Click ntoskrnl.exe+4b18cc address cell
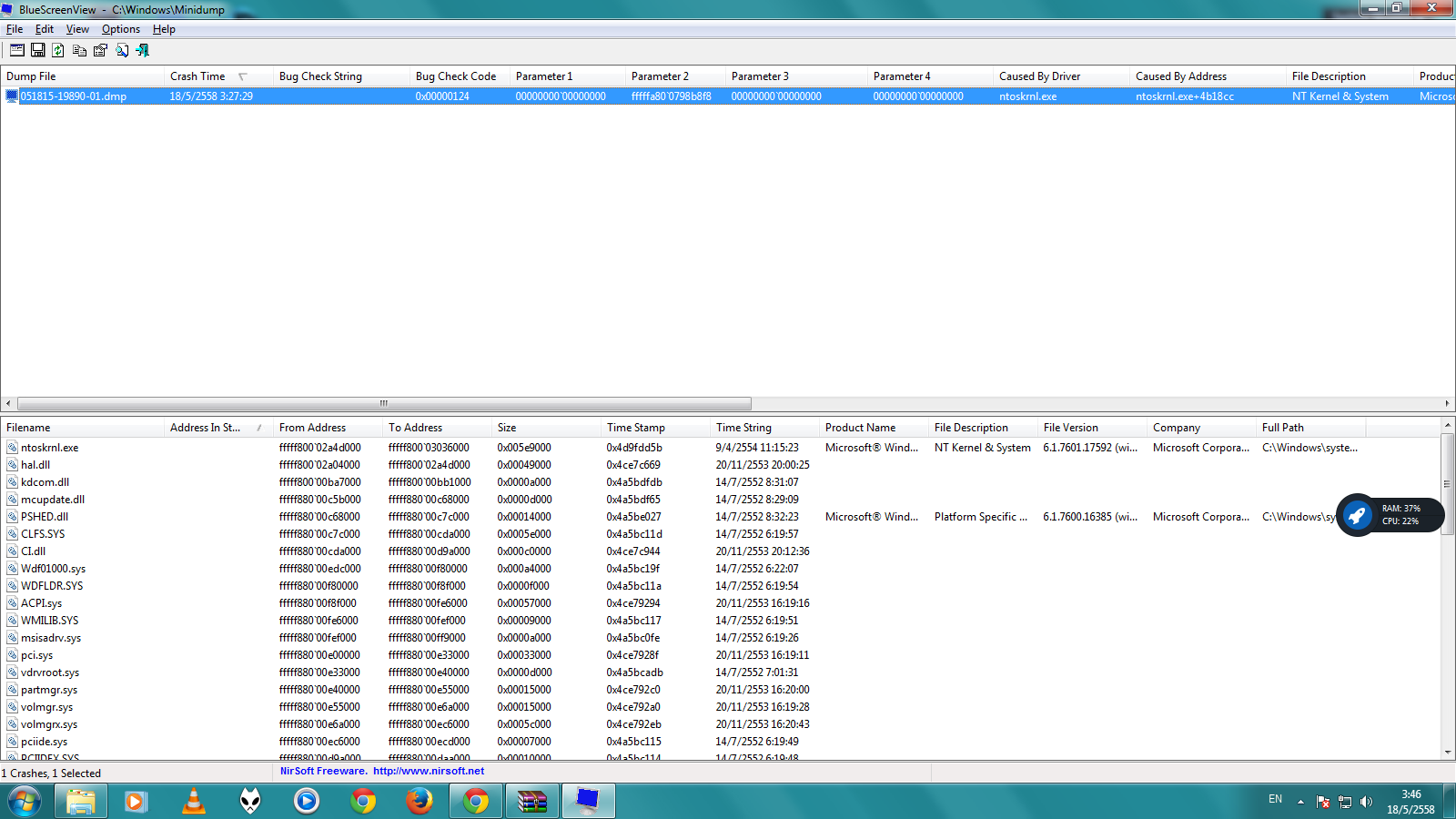 1185,96
